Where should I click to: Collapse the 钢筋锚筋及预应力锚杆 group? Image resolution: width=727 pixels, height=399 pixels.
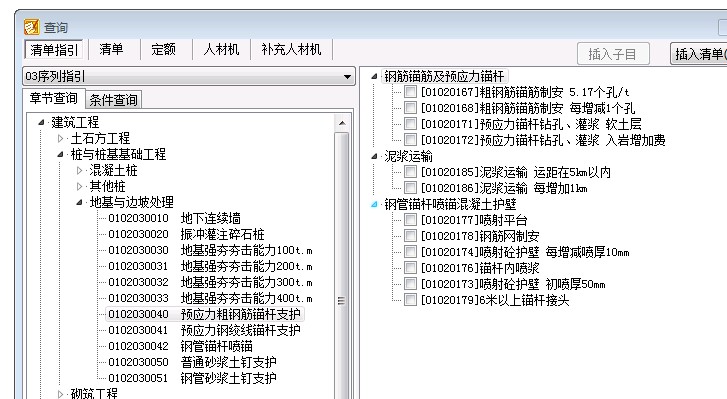click(374, 76)
